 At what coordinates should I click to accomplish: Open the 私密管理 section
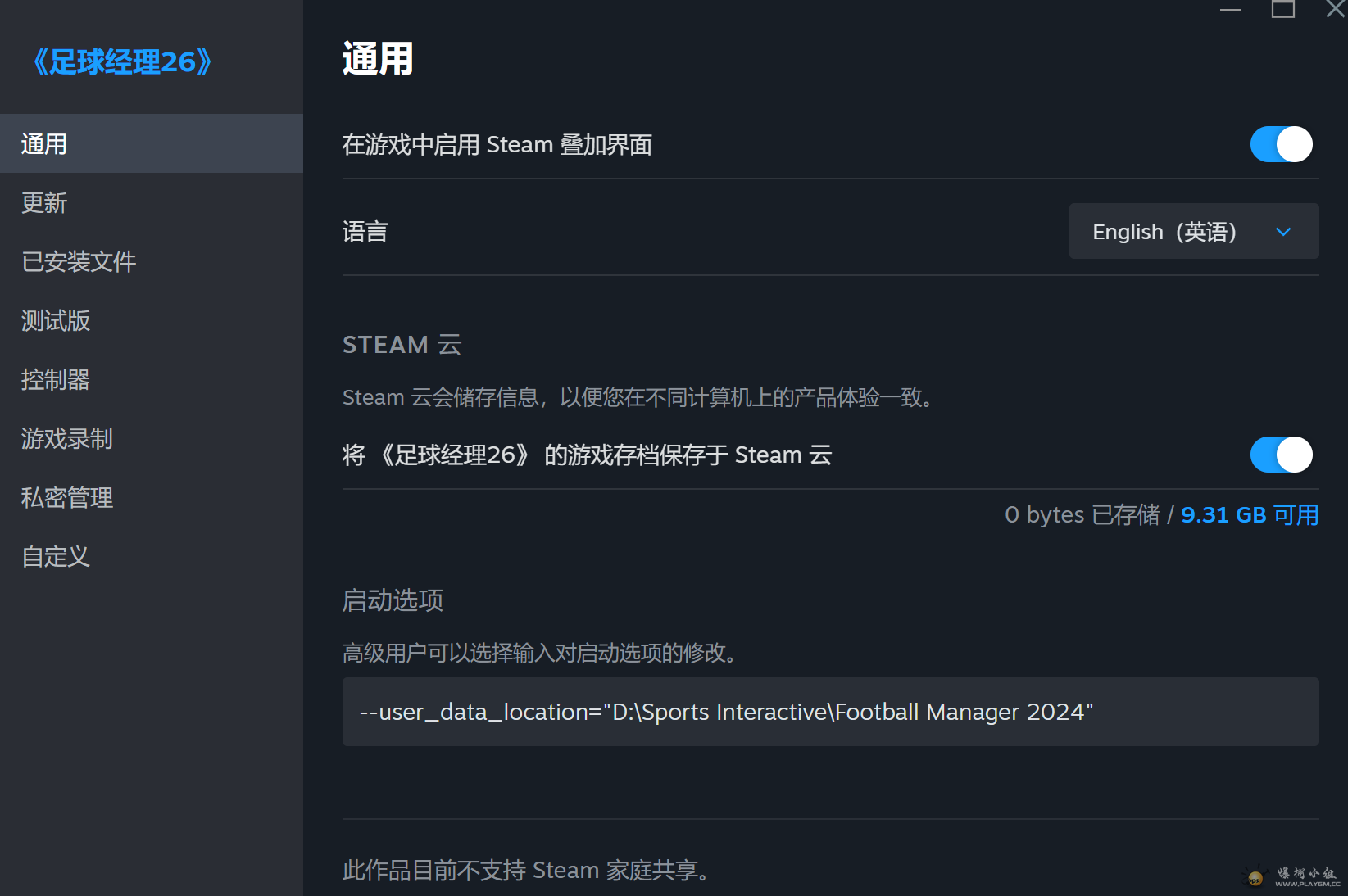pyautogui.click(x=67, y=498)
